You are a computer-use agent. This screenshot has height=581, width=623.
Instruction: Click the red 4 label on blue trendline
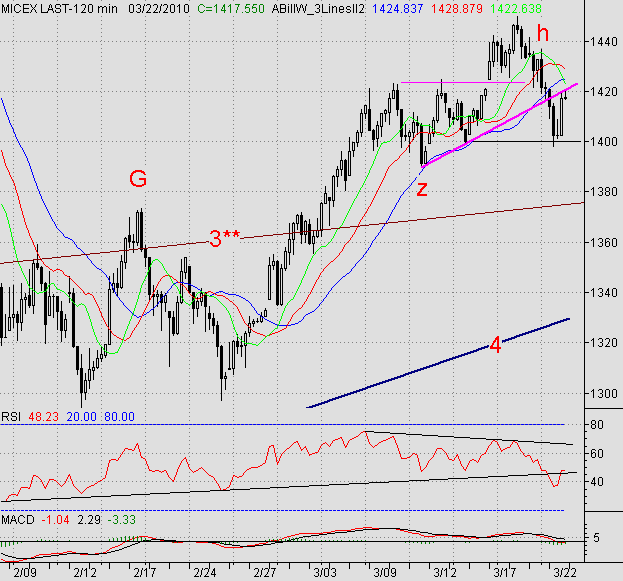click(x=495, y=345)
